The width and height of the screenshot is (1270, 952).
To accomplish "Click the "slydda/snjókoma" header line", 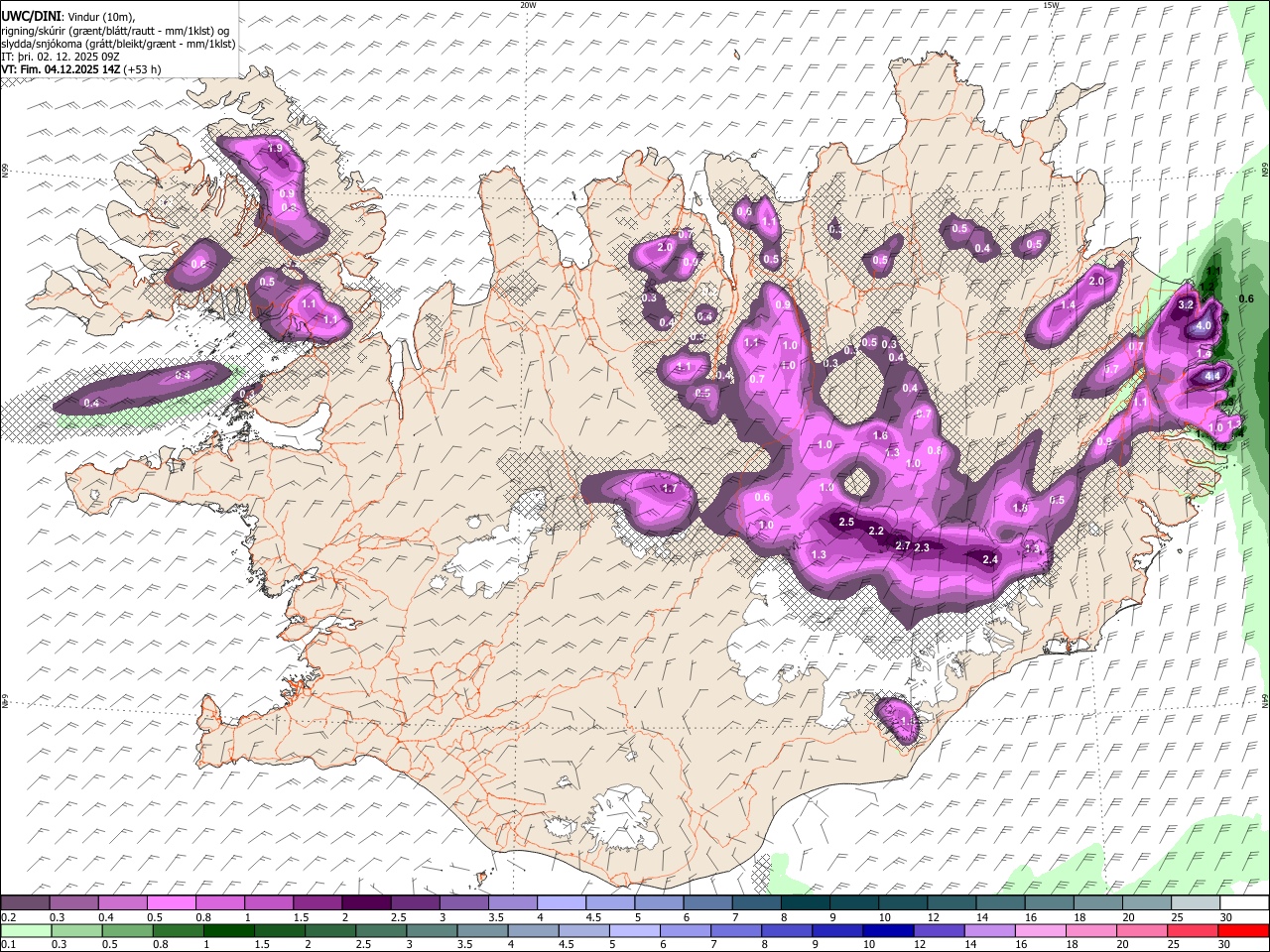I will (118, 44).
